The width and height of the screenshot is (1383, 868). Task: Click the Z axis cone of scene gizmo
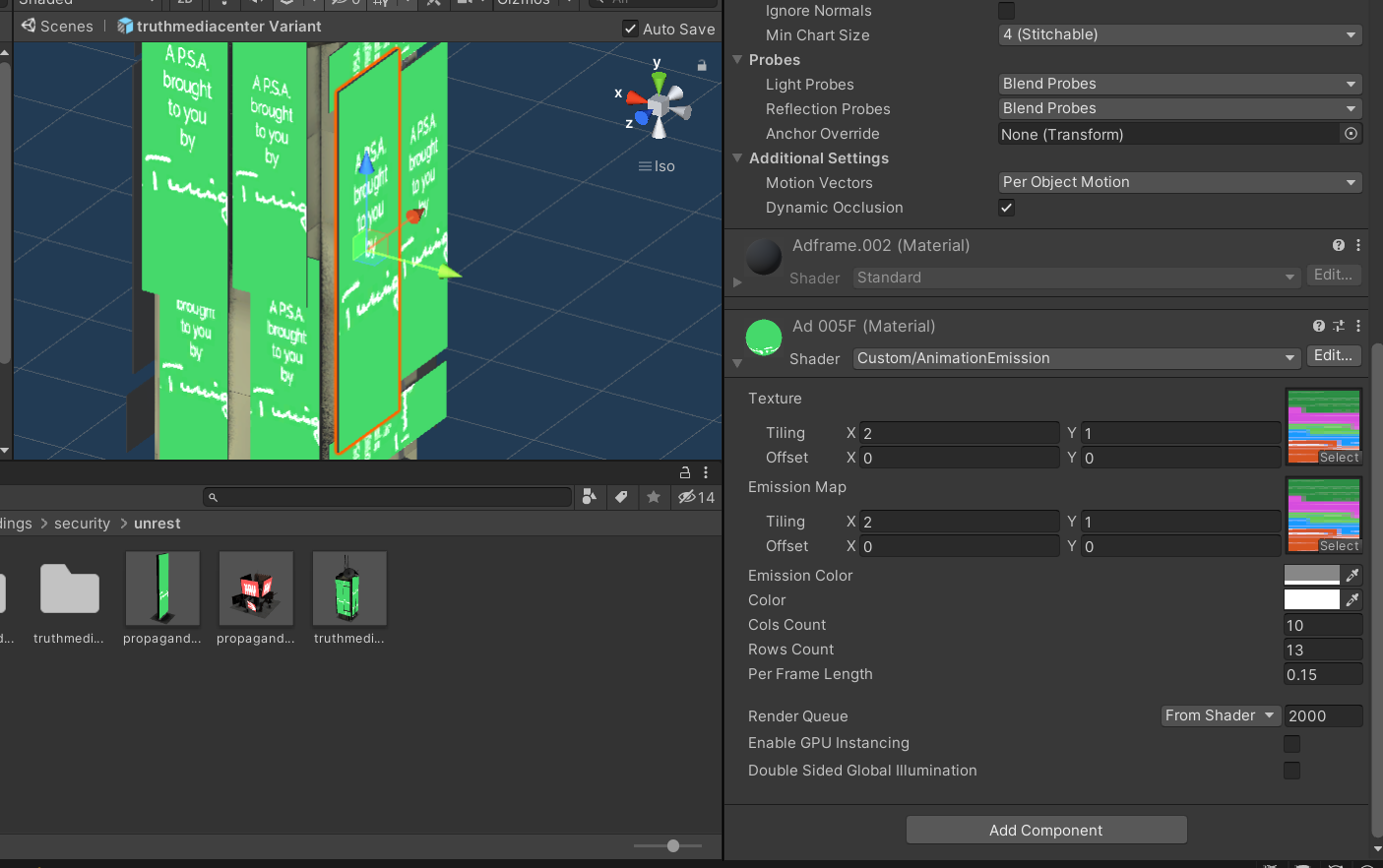[x=642, y=117]
